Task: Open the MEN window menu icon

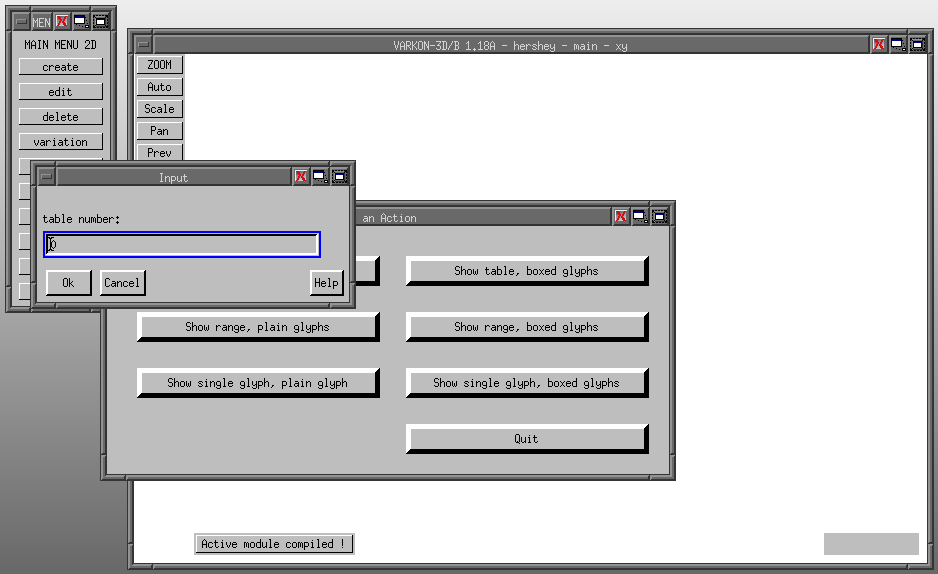Action: (x=21, y=22)
